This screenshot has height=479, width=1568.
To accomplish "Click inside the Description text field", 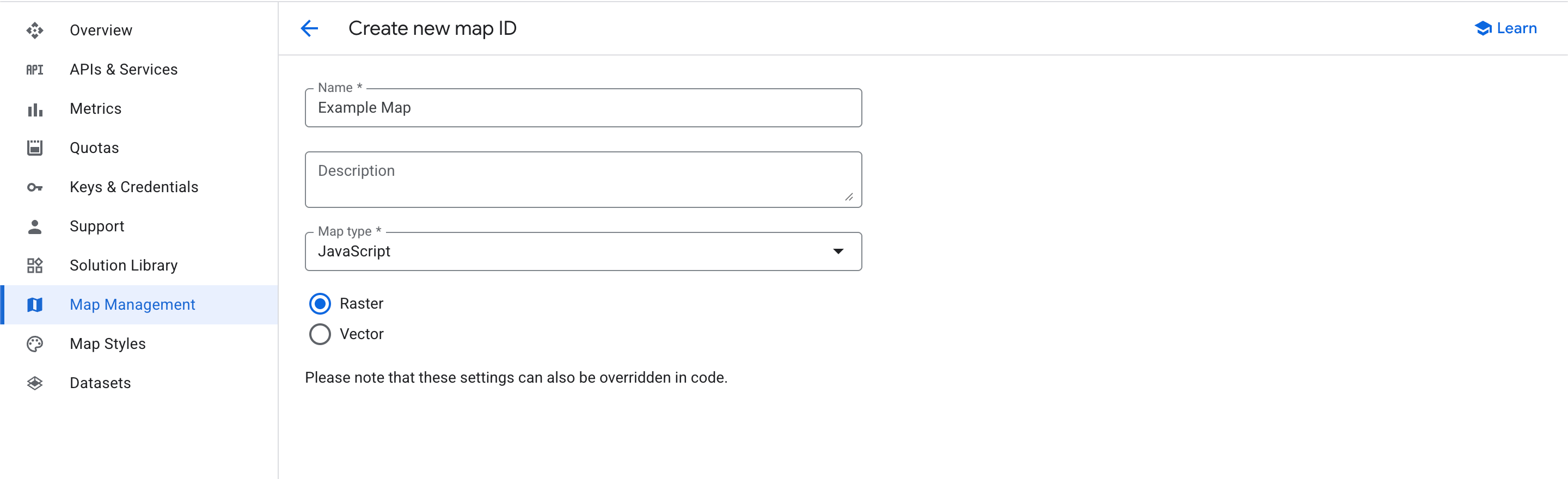I will 583,179.
